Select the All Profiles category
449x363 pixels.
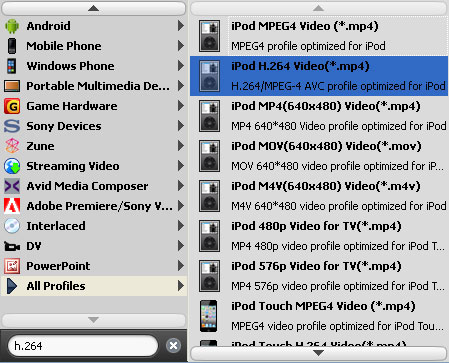click(94, 286)
